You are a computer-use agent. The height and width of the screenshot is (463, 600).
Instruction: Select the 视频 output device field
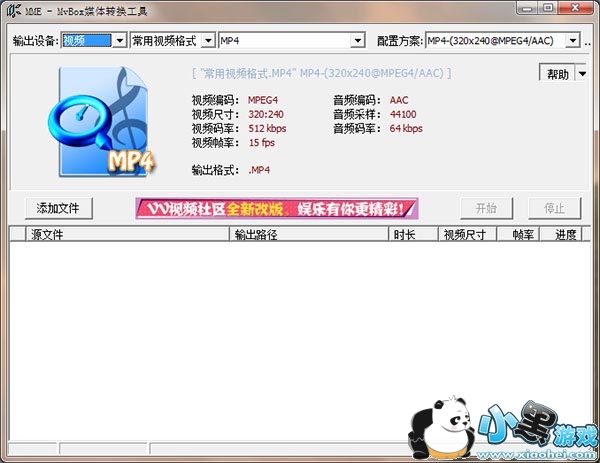[x=87, y=41]
